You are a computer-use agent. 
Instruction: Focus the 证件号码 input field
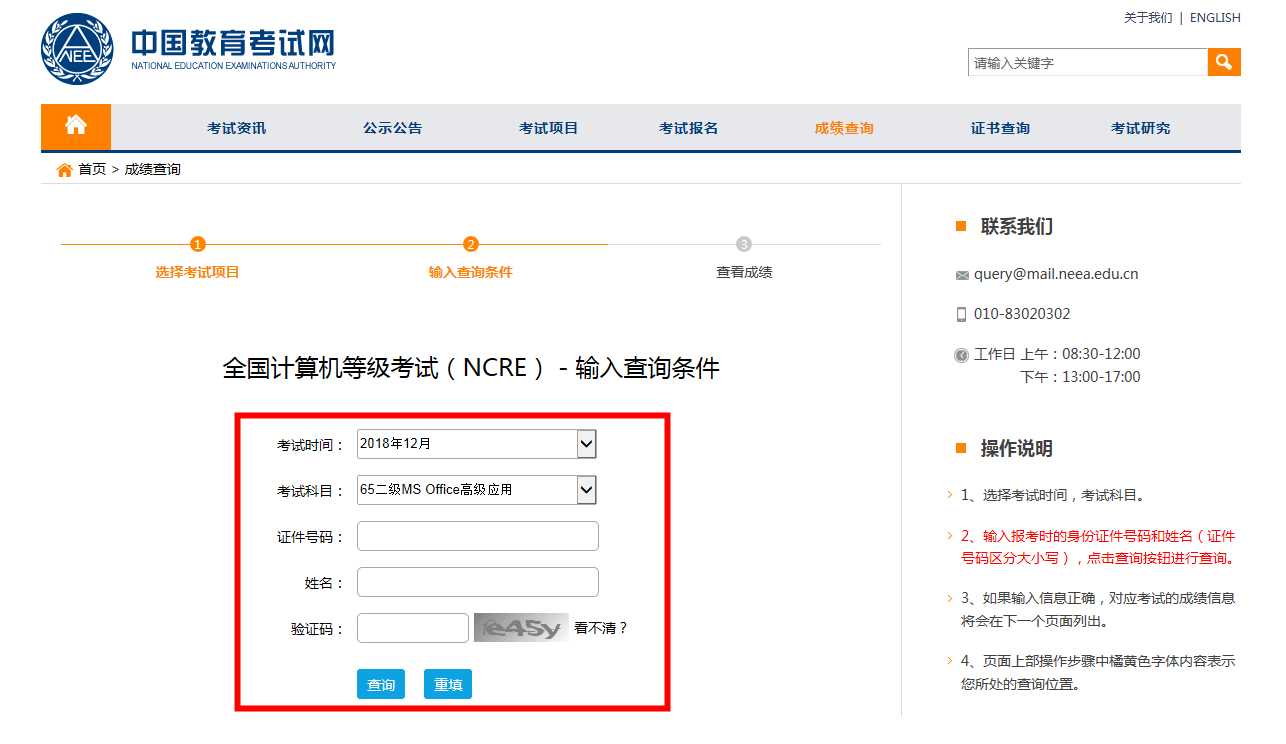(x=478, y=536)
